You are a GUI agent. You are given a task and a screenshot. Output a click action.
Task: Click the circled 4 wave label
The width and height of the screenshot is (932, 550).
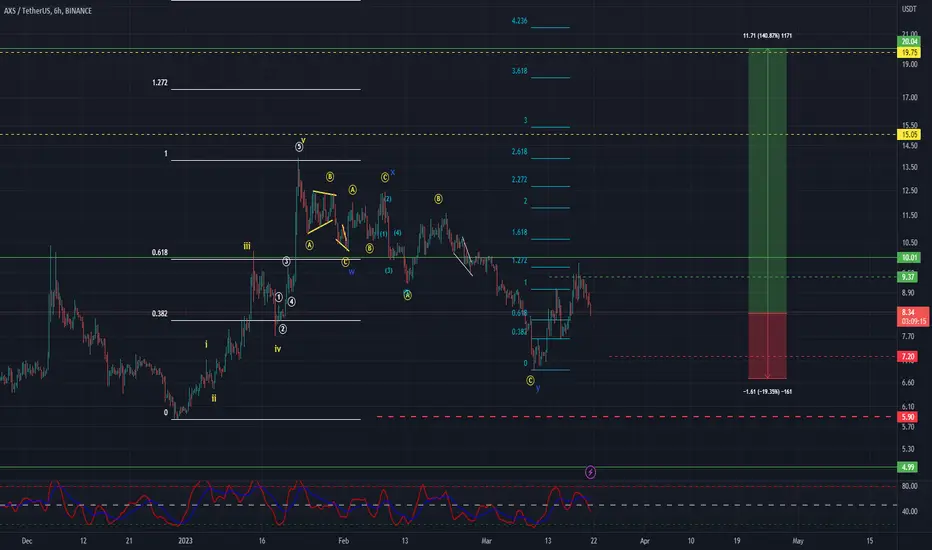click(291, 301)
